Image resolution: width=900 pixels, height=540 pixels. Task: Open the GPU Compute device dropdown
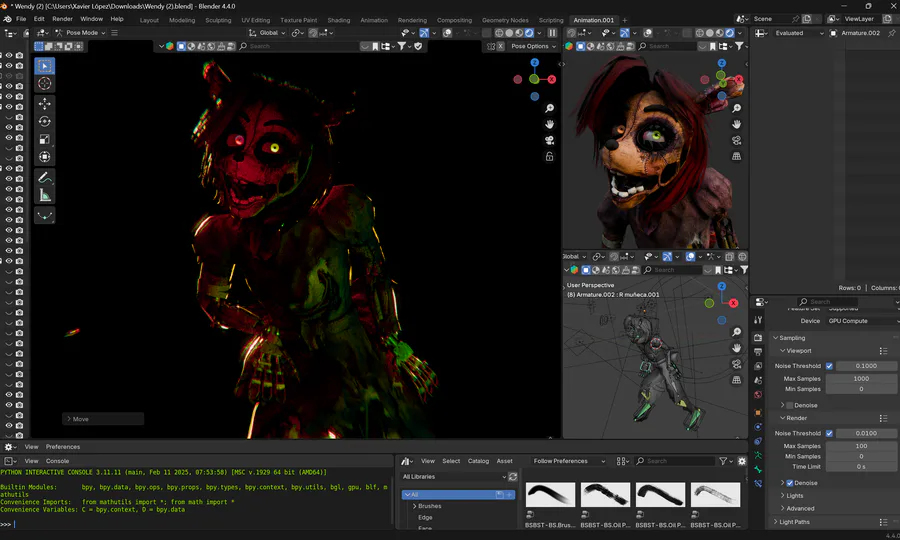pos(862,321)
